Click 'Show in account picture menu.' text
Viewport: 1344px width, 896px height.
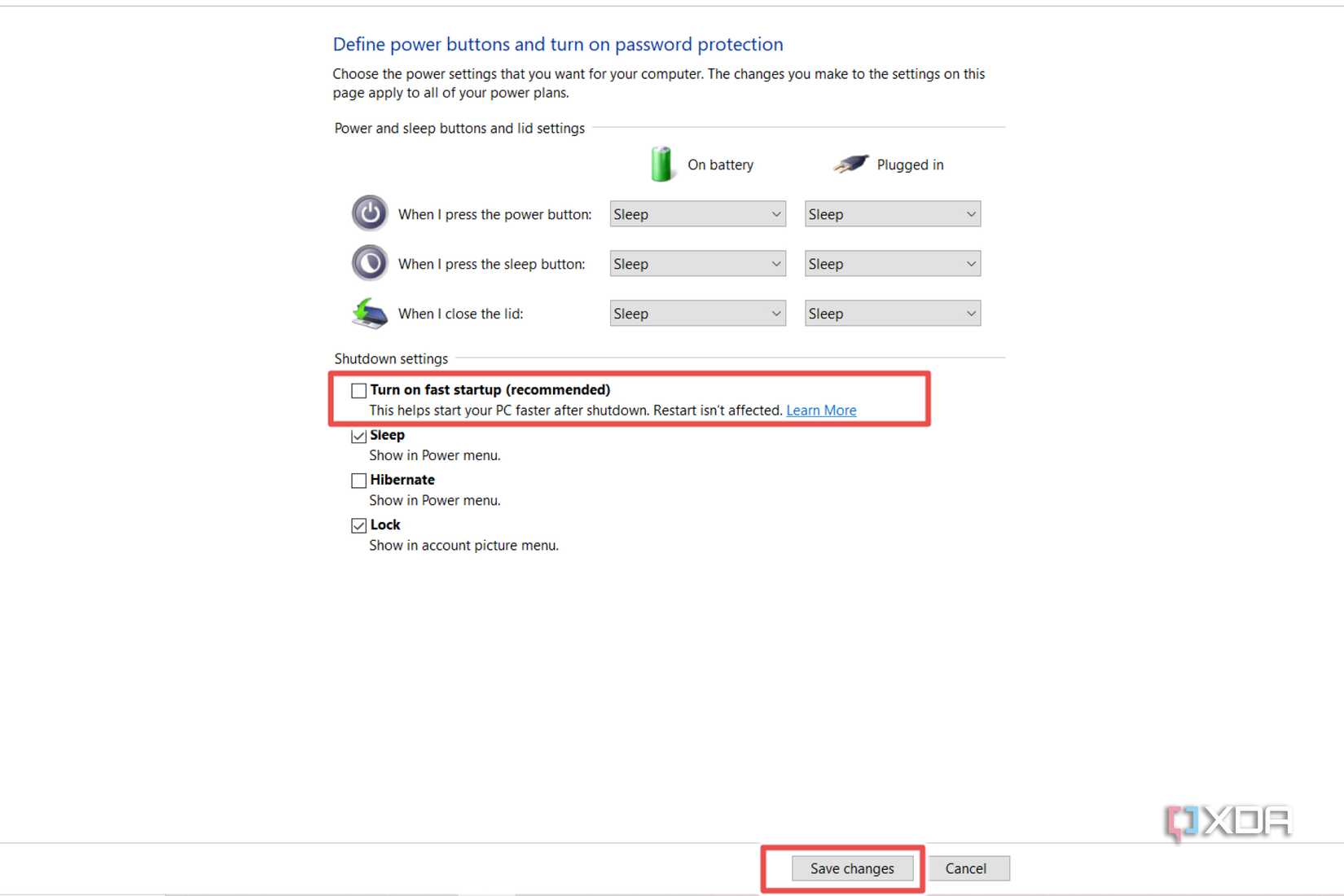pyautogui.click(x=463, y=545)
